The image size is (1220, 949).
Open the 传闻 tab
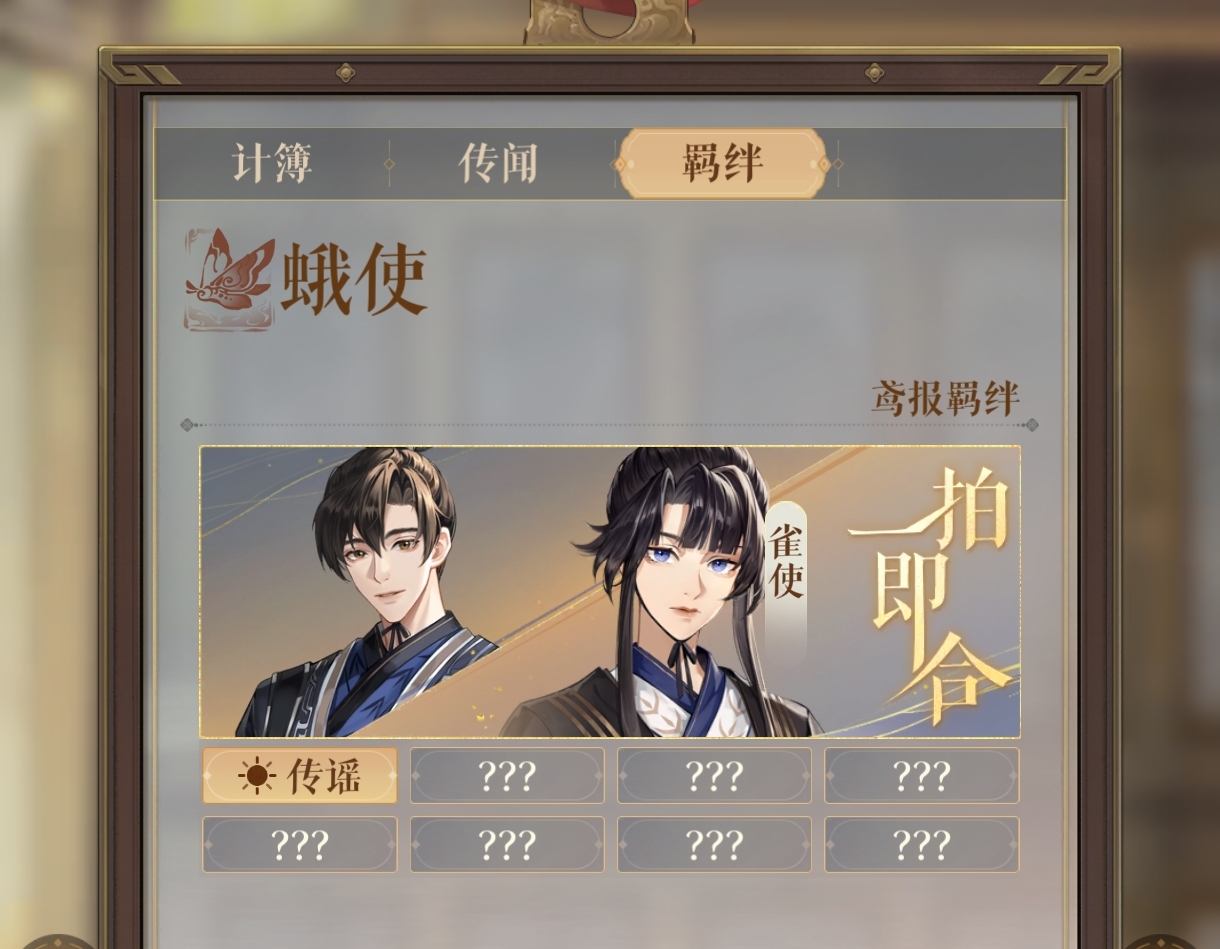(x=498, y=163)
